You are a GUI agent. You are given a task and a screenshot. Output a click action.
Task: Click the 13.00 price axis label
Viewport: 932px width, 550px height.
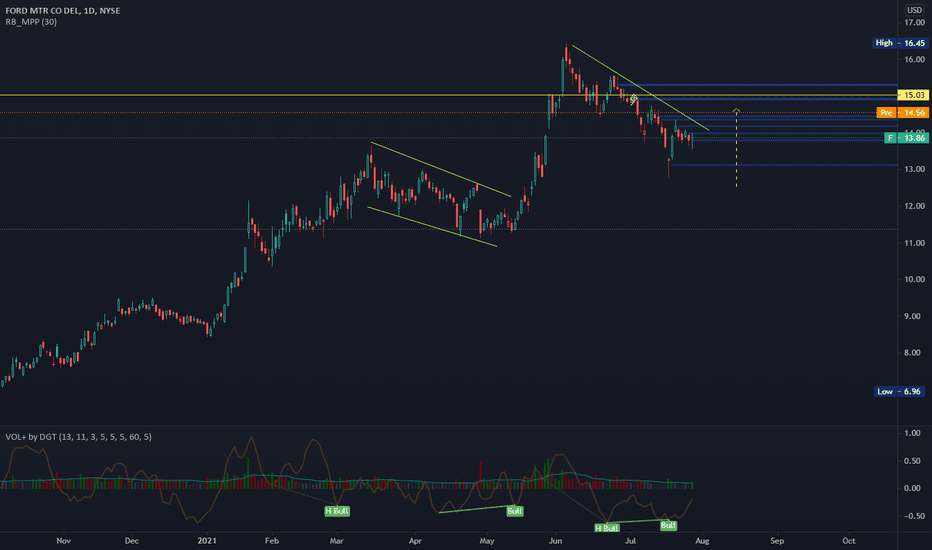tap(914, 169)
